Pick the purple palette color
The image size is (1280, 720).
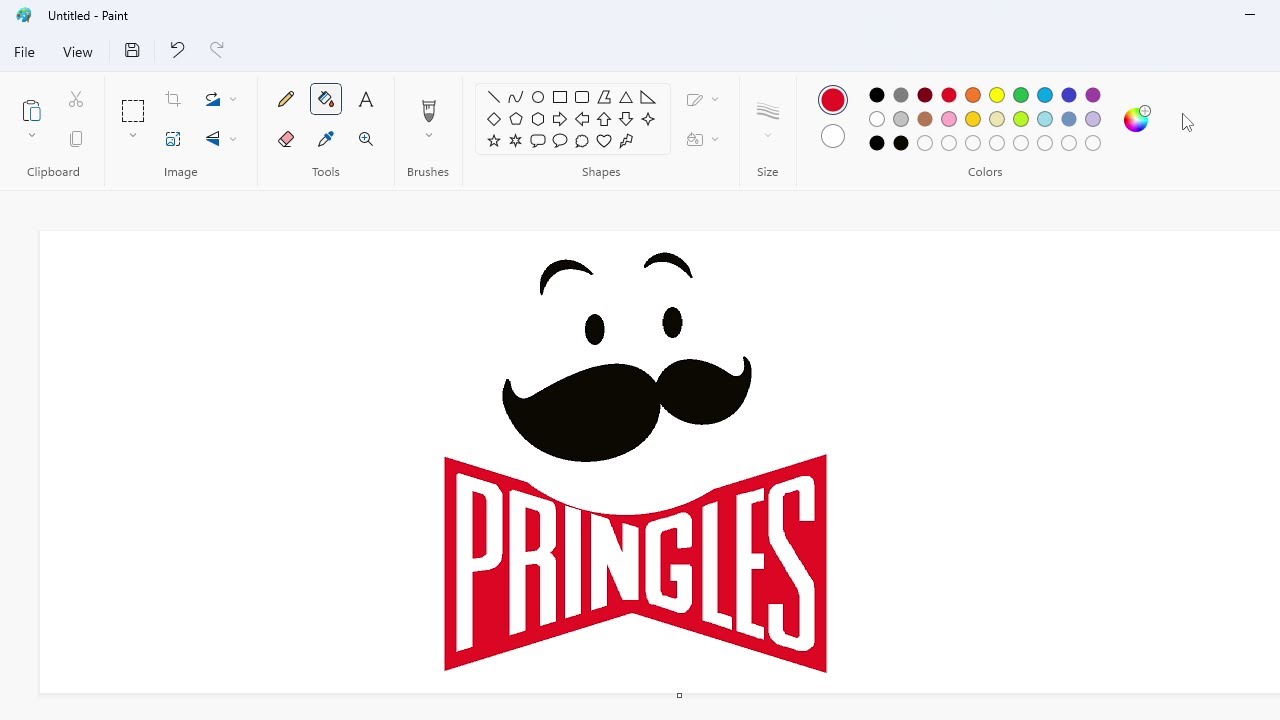pyautogui.click(x=1093, y=95)
